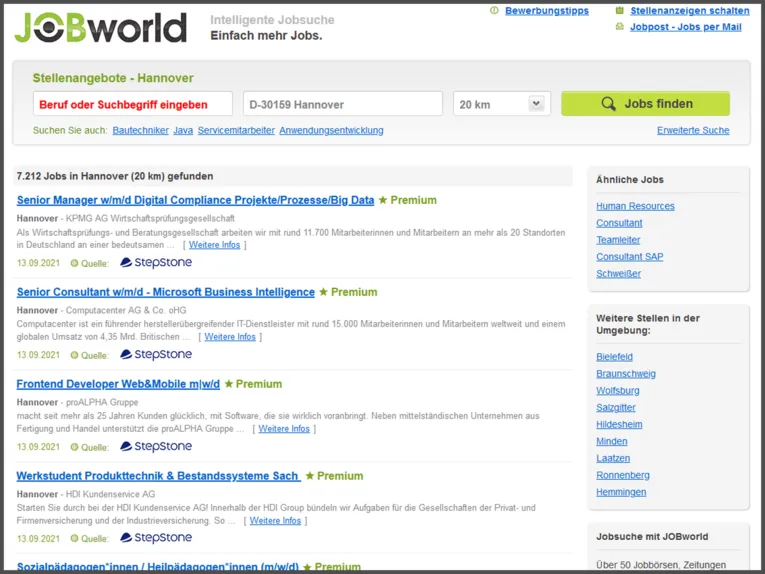The height and width of the screenshot is (574, 765).
Task: Open Senior Manager Digital Compliance job posting
Action: tap(195, 200)
